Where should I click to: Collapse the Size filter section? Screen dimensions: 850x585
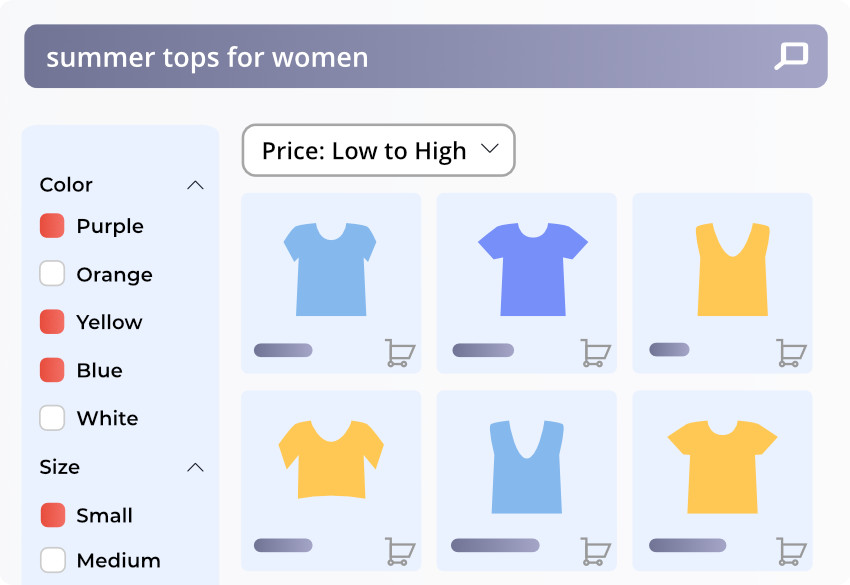(196, 467)
